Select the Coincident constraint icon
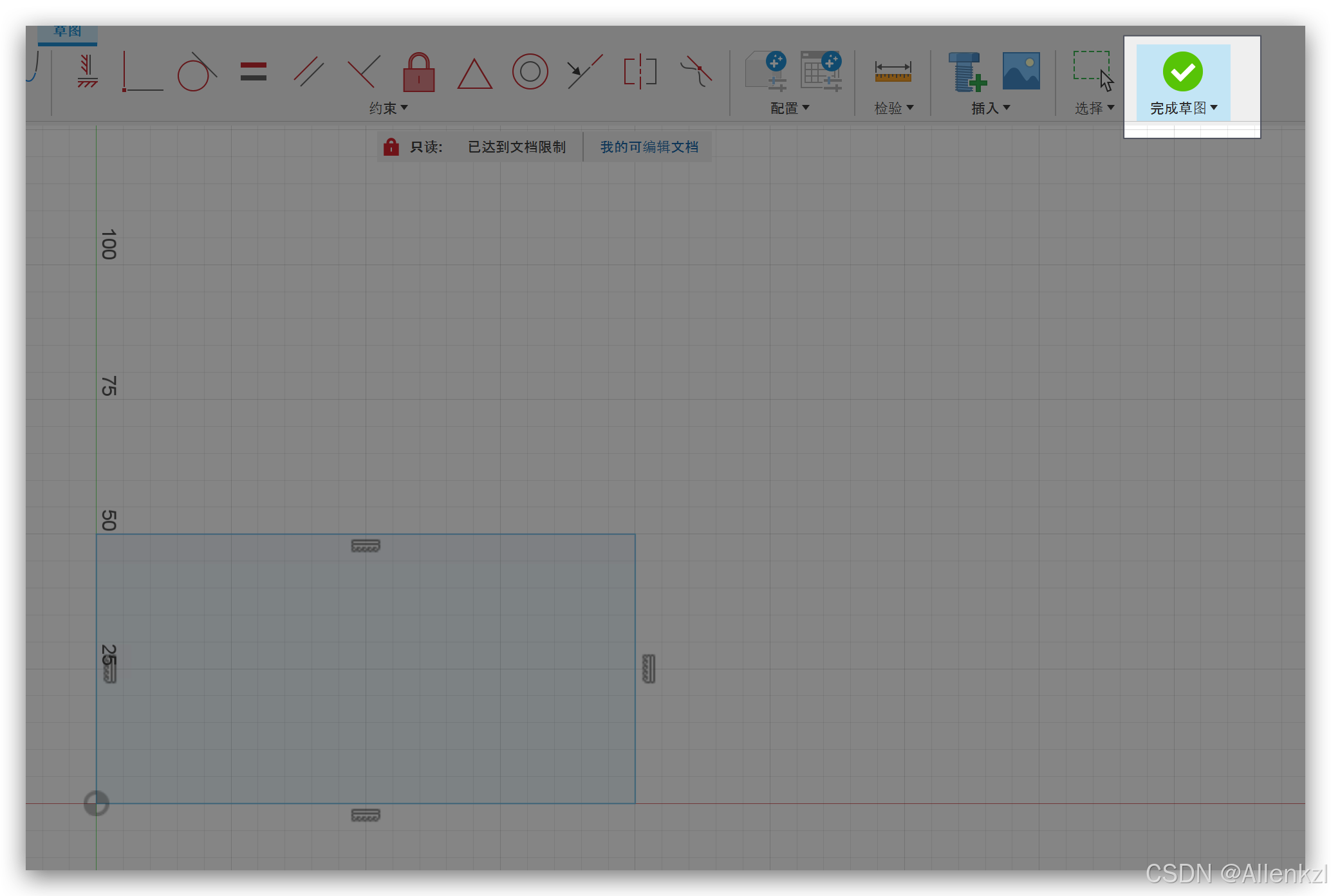The width and height of the screenshot is (1331, 896). pos(142,71)
